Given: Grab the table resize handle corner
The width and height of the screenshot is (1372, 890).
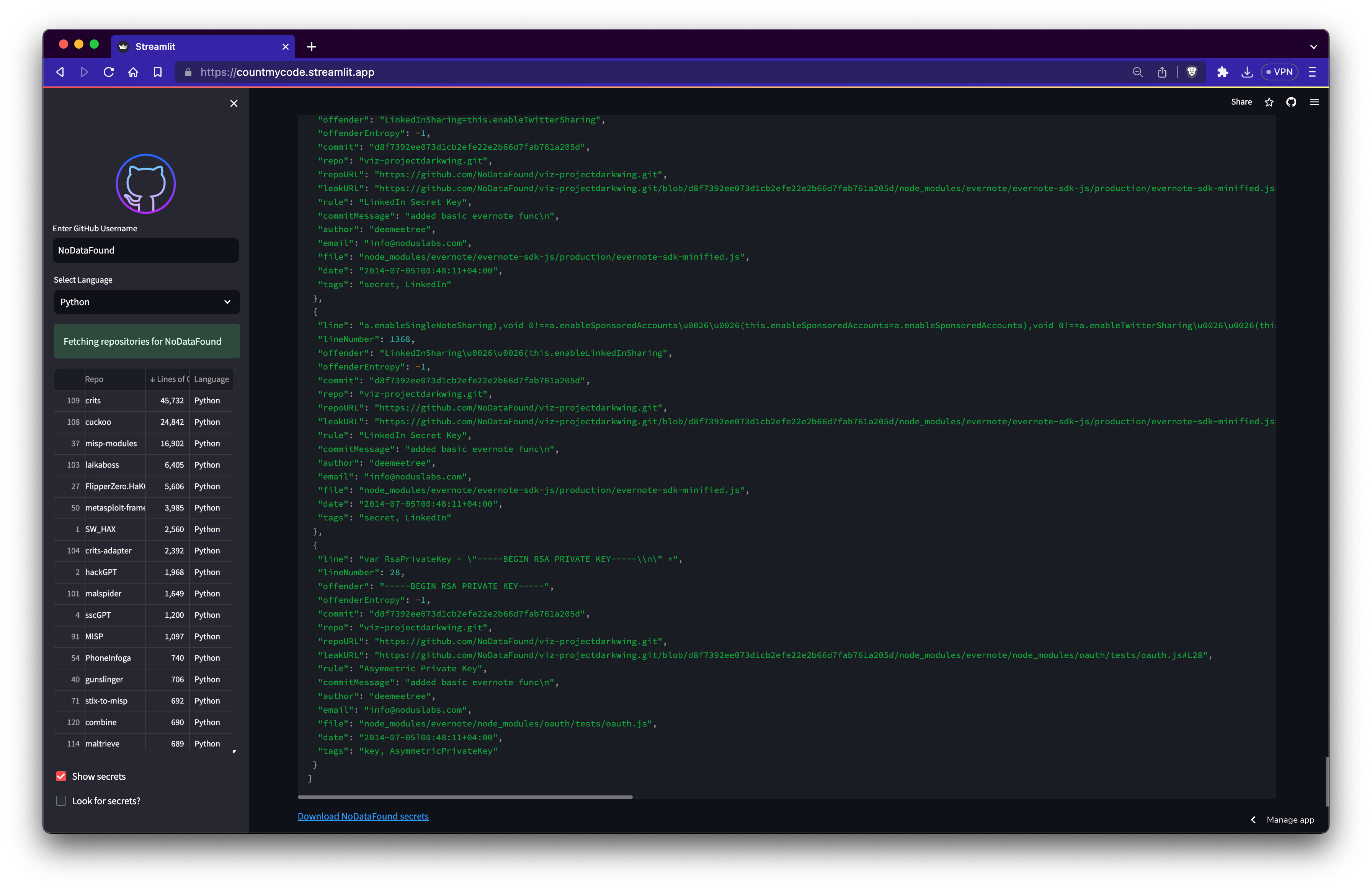Looking at the screenshot, I should (x=234, y=752).
